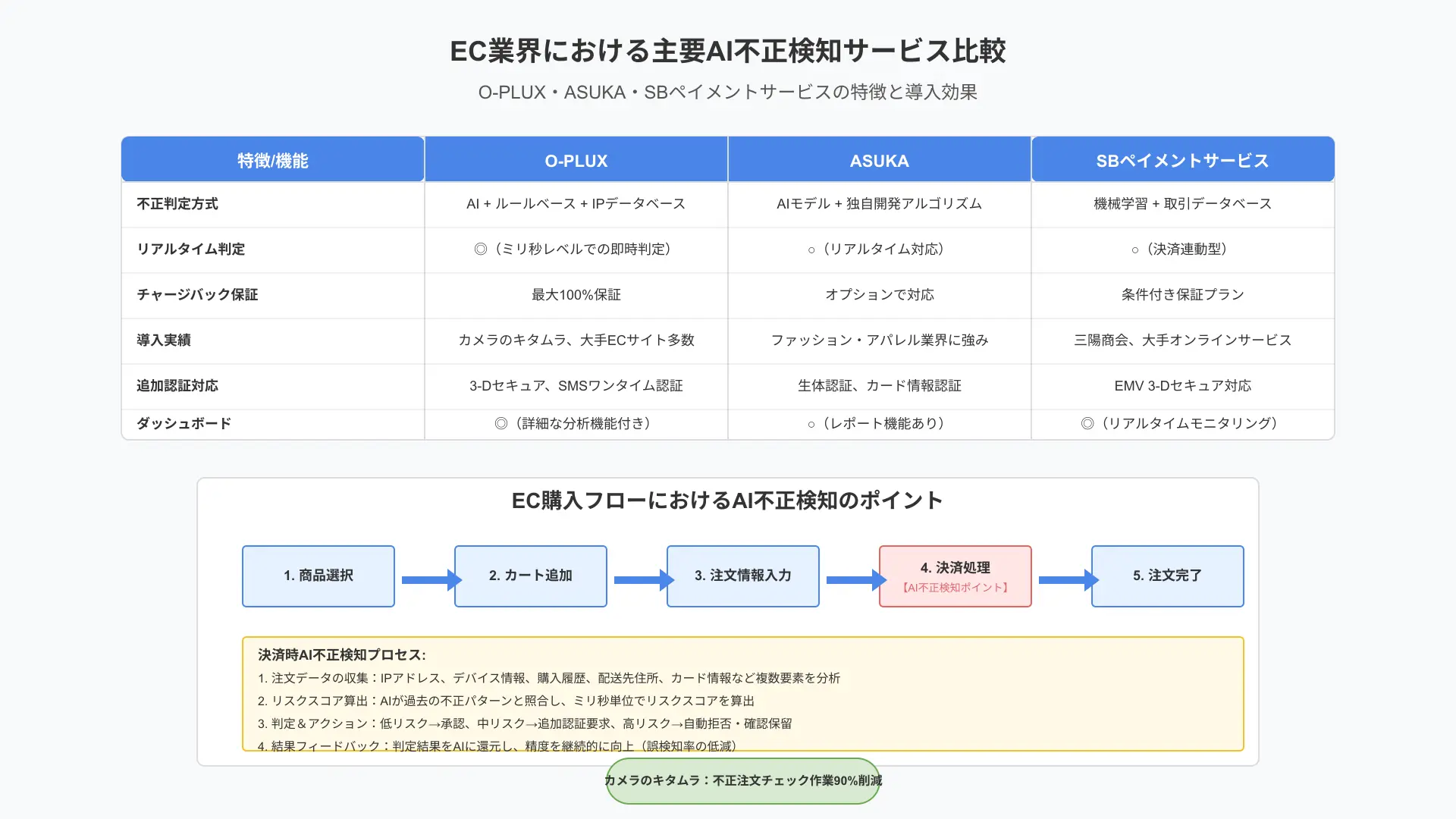Click the 3. 注文情報入力 flow step box
This screenshot has width=1456, height=819.
point(743,576)
